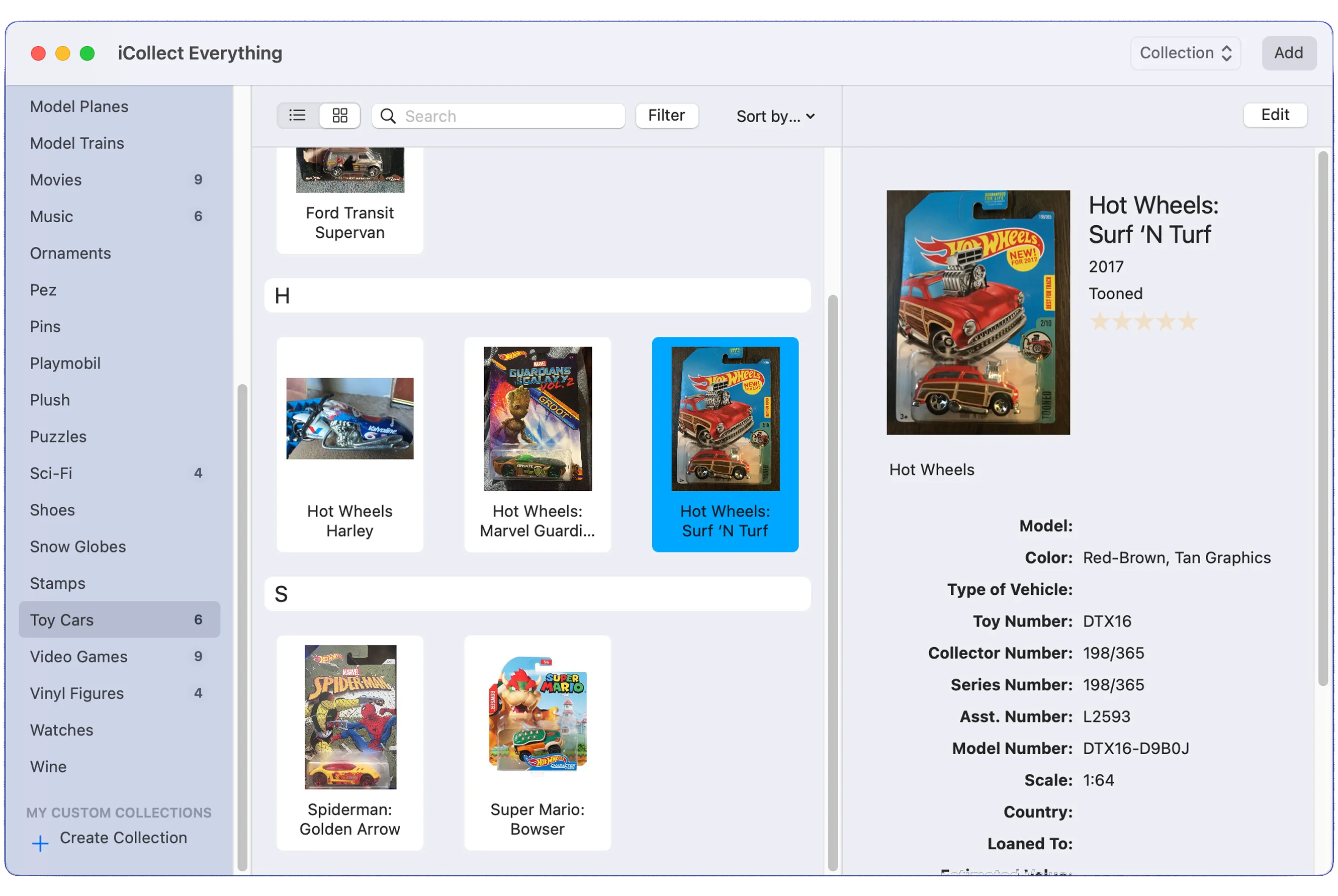Click the Add button
Screen dimensions: 1338x896
tap(1288, 53)
